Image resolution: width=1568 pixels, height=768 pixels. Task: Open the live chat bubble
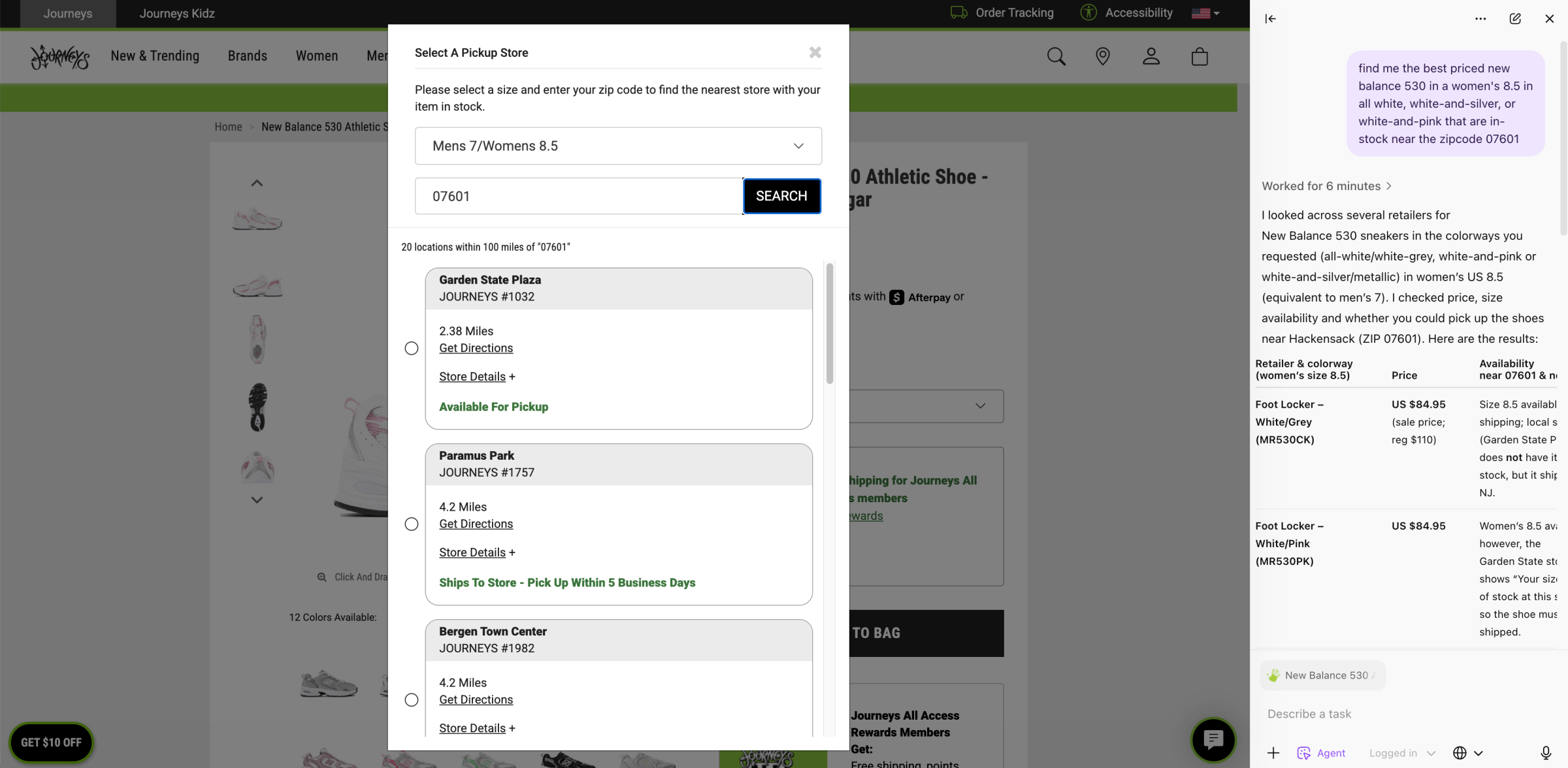[1213, 740]
